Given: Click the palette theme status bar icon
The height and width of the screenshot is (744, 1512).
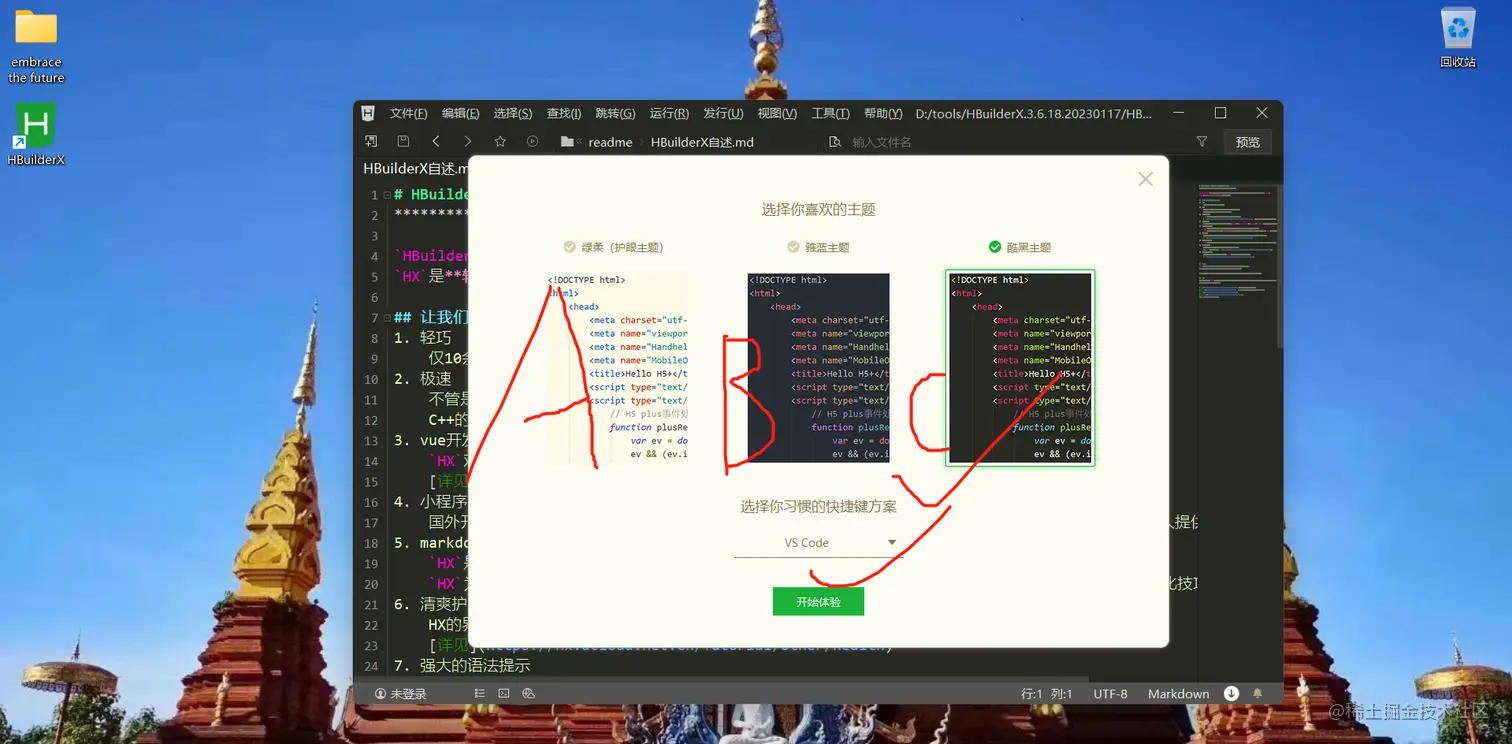Looking at the screenshot, I should [529, 694].
